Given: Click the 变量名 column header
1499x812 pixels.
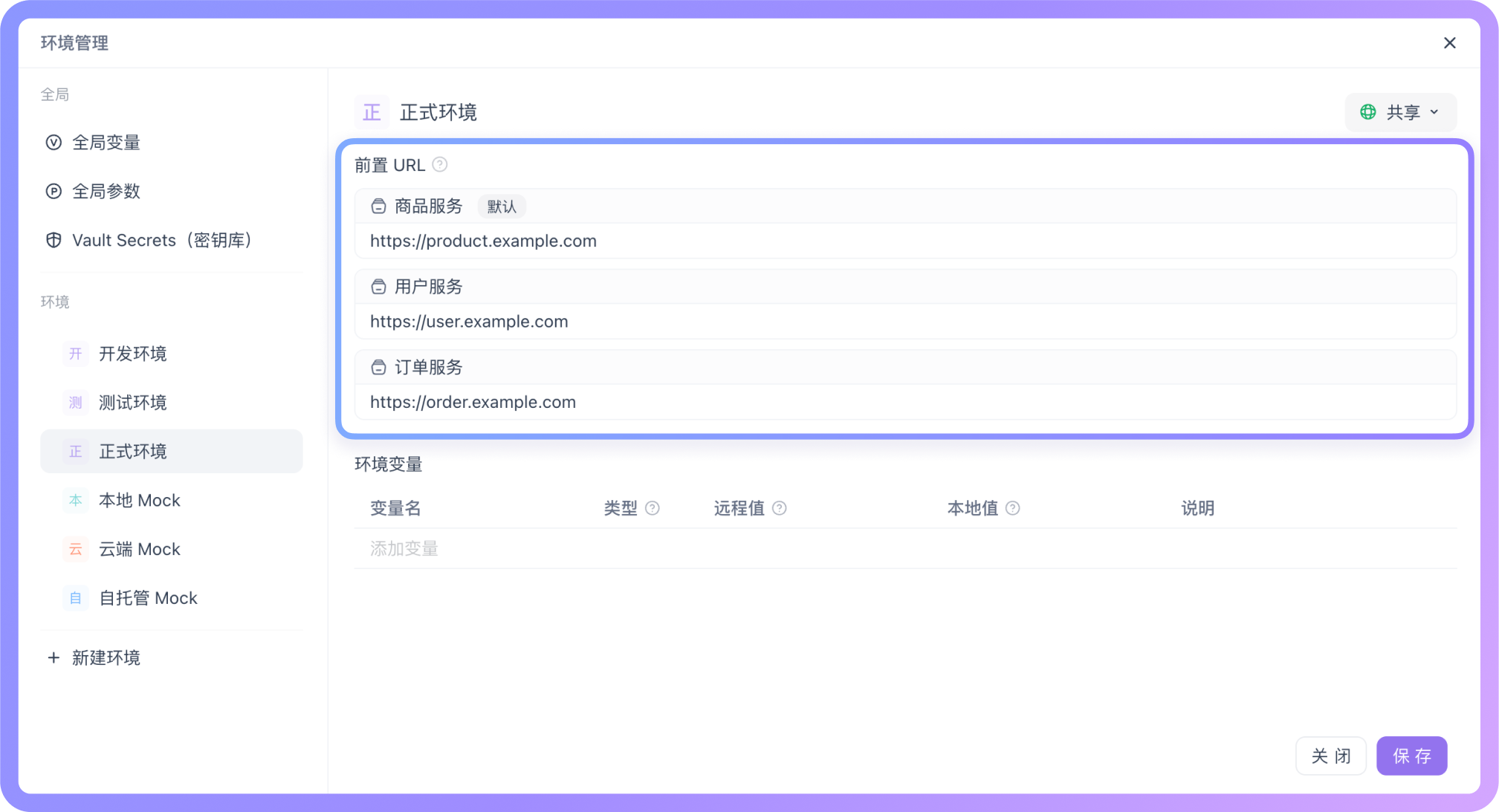Looking at the screenshot, I should pos(395,508).
